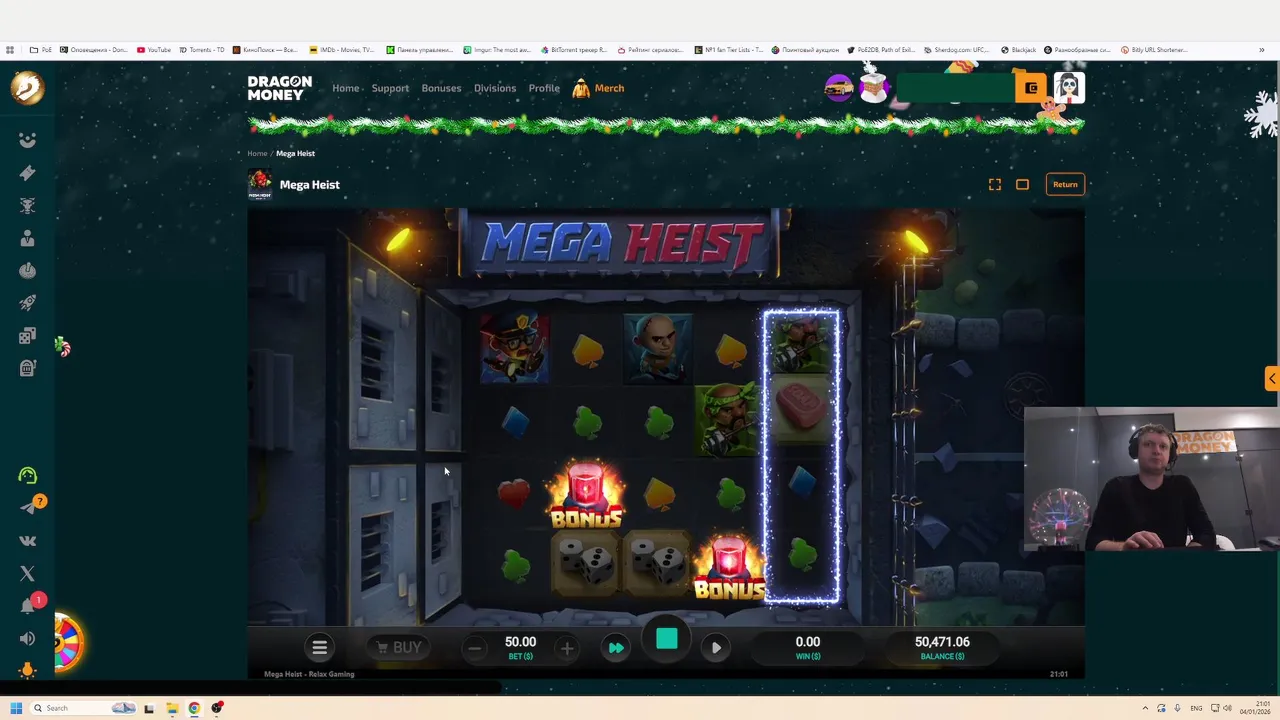Show more bookmarks with double chevron
This screenshot has width=1280, height=720.
point(1262,50)
